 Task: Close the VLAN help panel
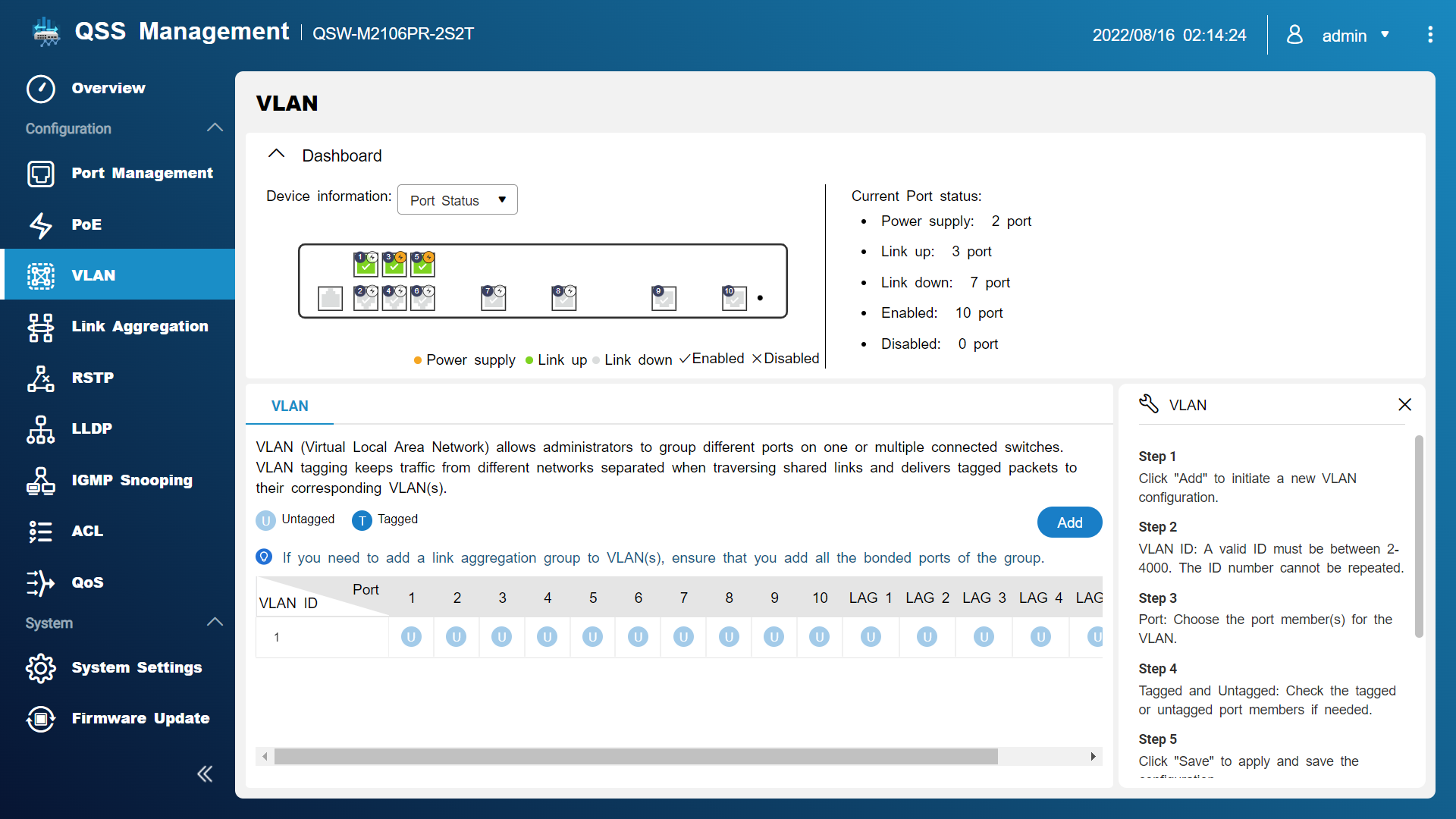tap(1405, 405)
